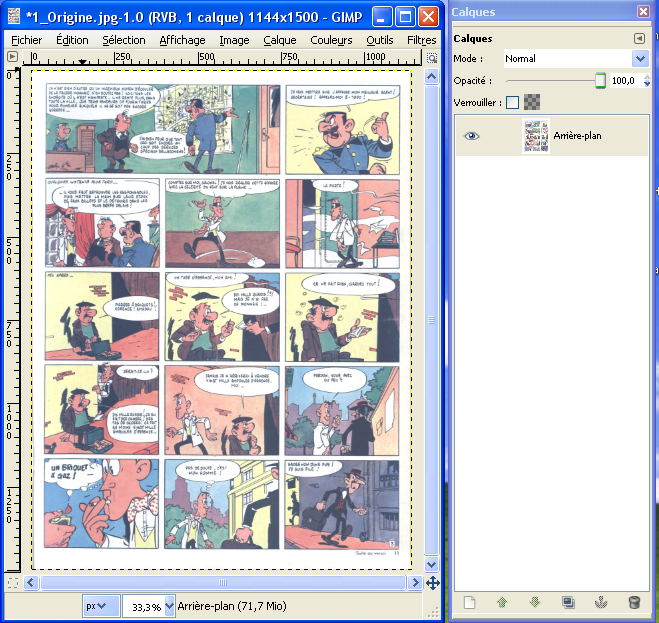Click the 33,3% zoom input field

pos(144,606)
